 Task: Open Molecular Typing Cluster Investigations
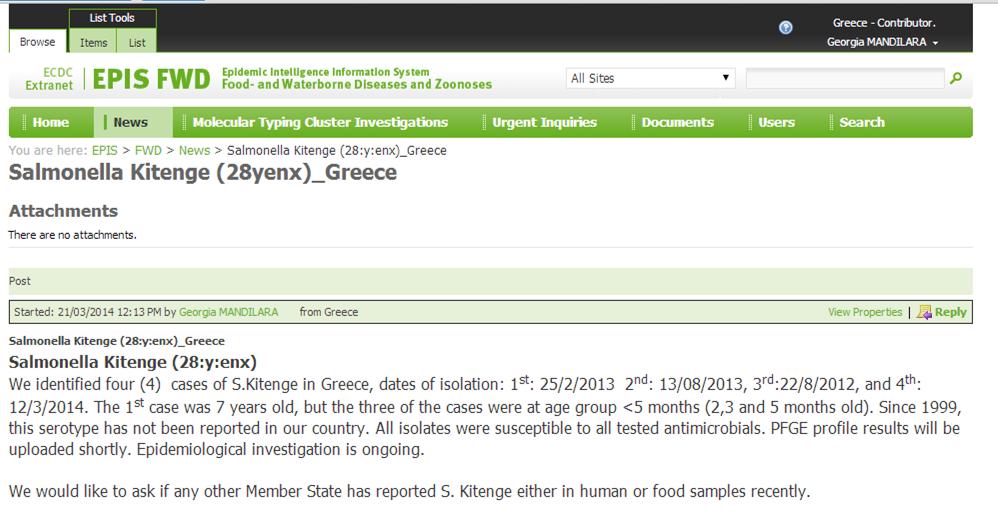click(320, 122)
